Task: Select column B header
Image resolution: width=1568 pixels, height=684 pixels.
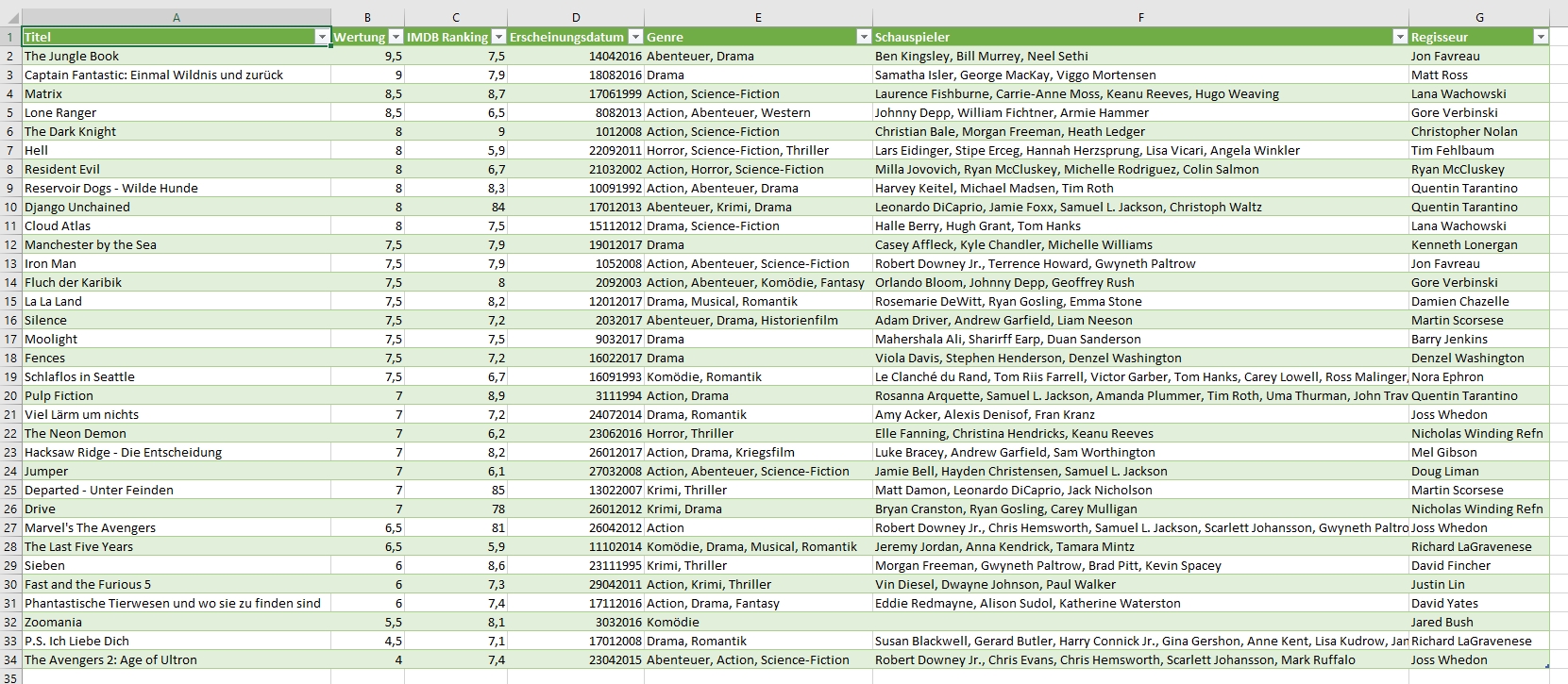Action: [367, 17]
